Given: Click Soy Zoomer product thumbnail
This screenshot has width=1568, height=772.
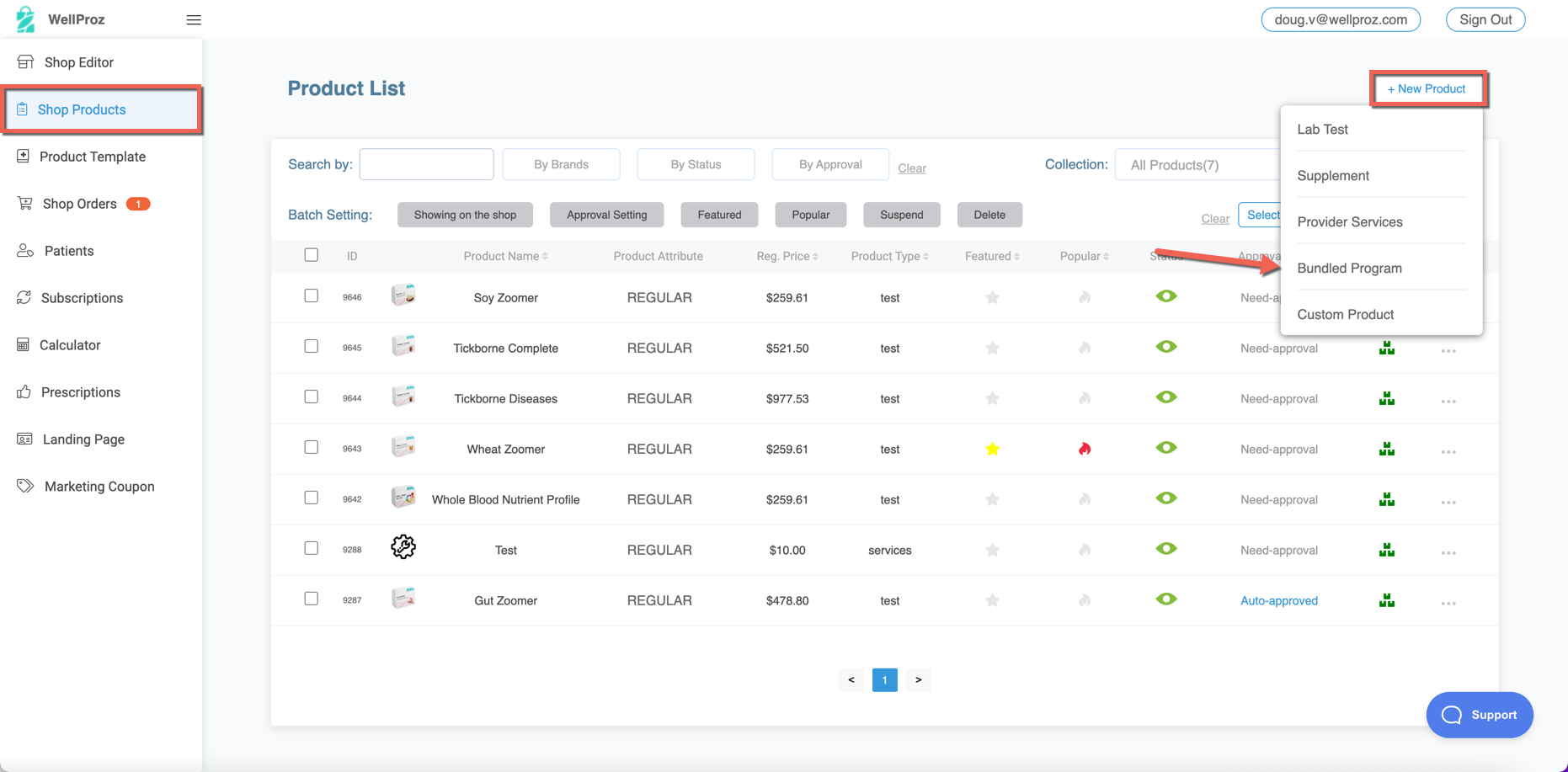Looking at the screenshot, I should pos(403,295).
